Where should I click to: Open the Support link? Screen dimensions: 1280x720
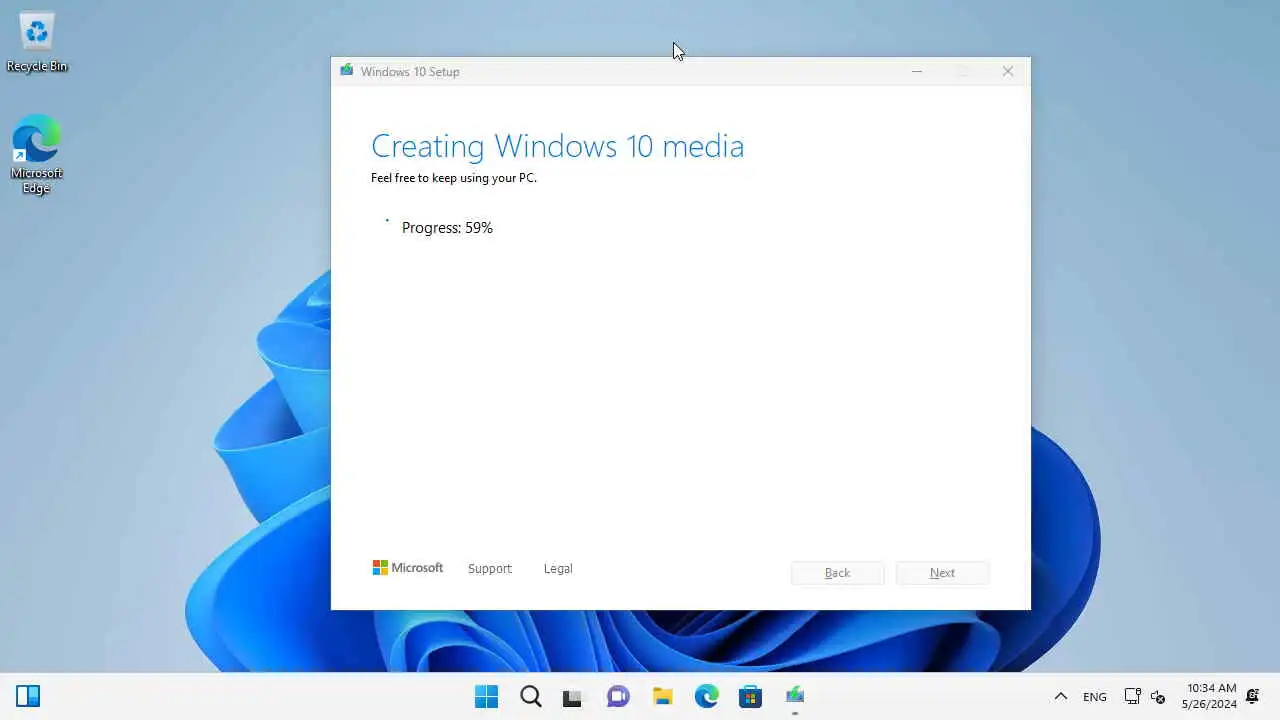click(x=489, y=568)
